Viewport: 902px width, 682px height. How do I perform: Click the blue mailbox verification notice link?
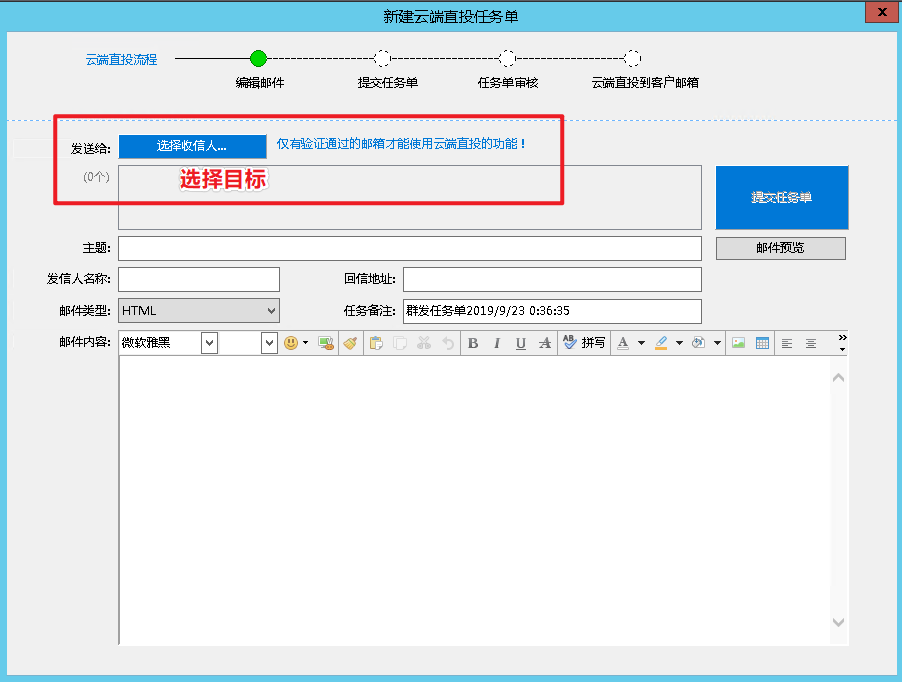pos(401,144)
